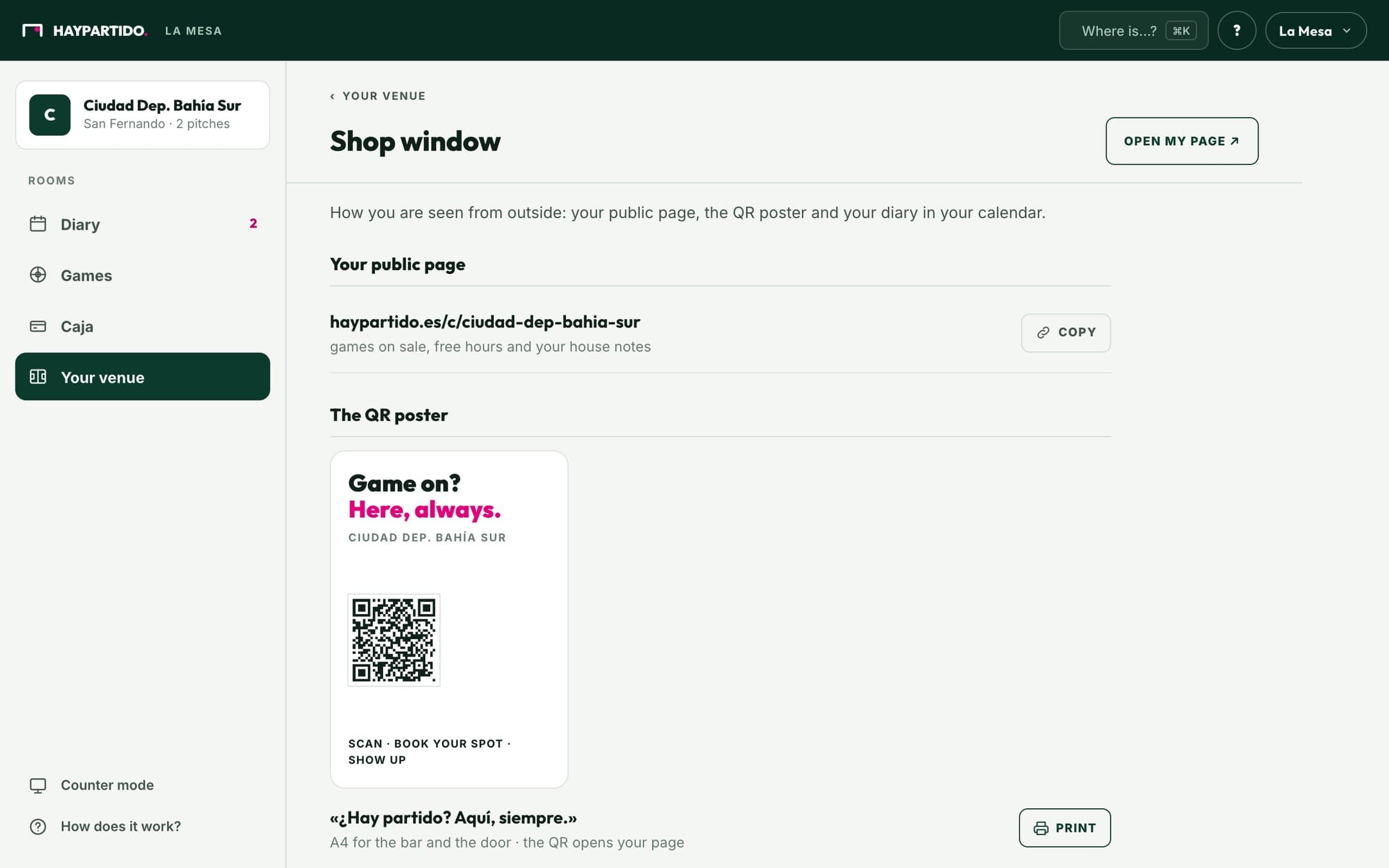Image resolution: width=1389 pixels, height=868 pixels.
Task: Click the How does it work question icon
Action: (38, 826)
